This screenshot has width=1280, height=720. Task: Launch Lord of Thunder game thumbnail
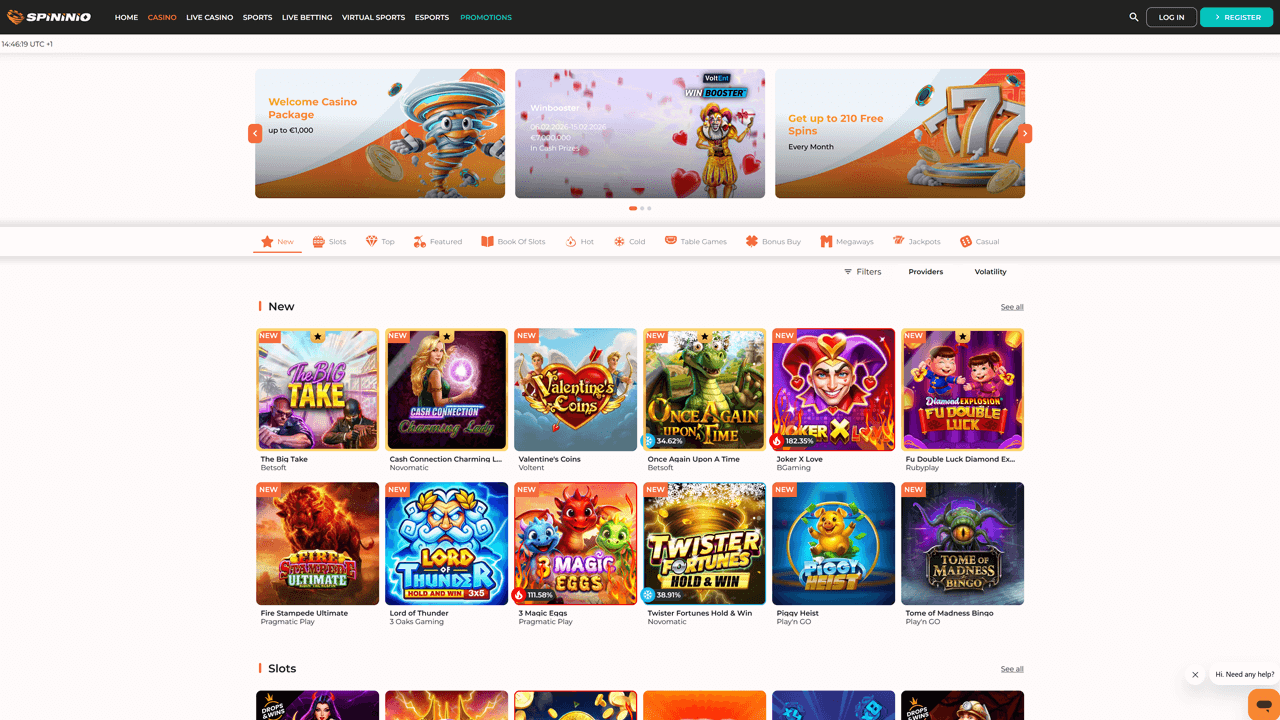[447, 544]
